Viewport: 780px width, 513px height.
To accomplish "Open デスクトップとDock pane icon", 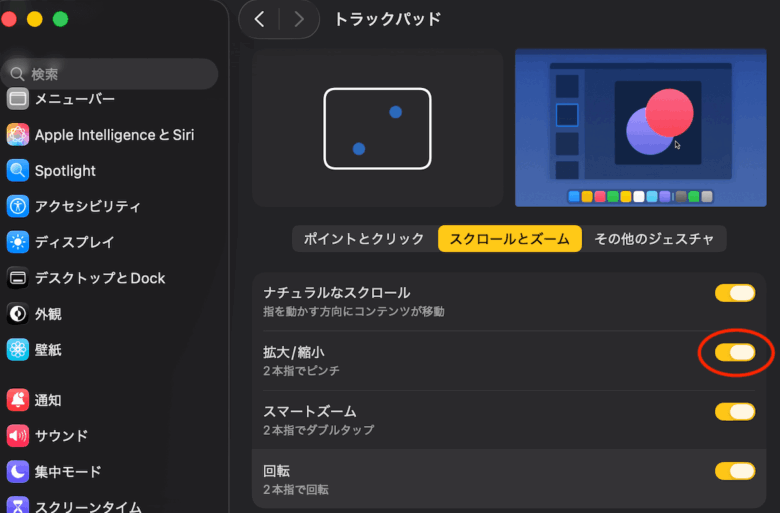I will 18,278.
